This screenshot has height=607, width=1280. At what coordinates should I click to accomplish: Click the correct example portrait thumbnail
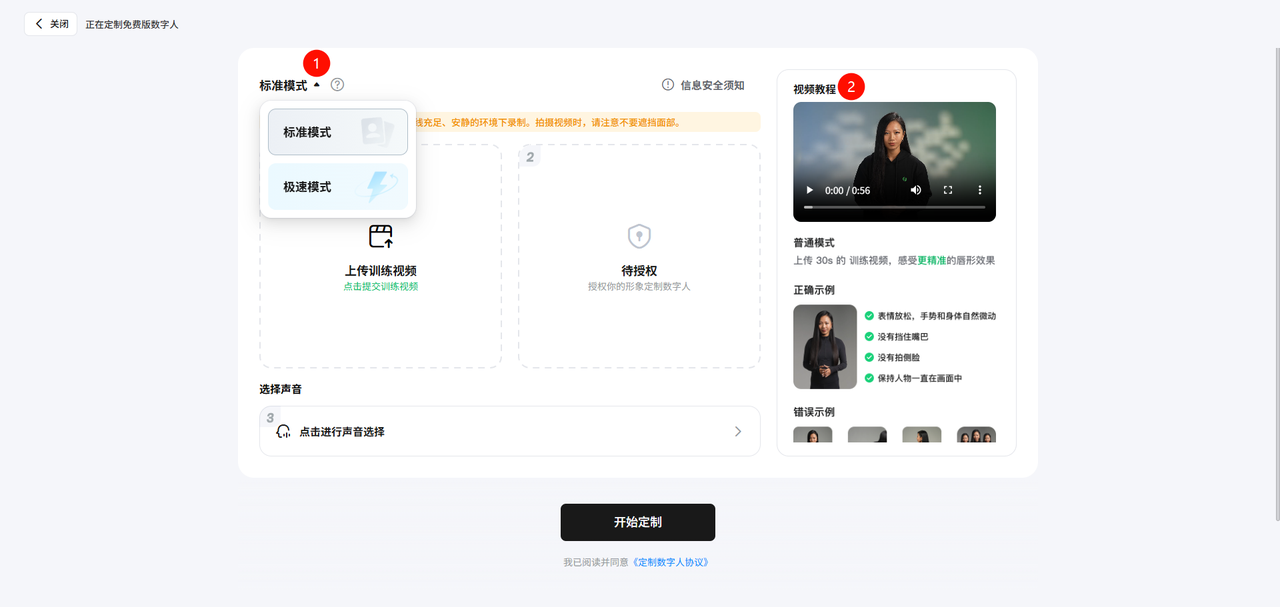click(824, 346)
